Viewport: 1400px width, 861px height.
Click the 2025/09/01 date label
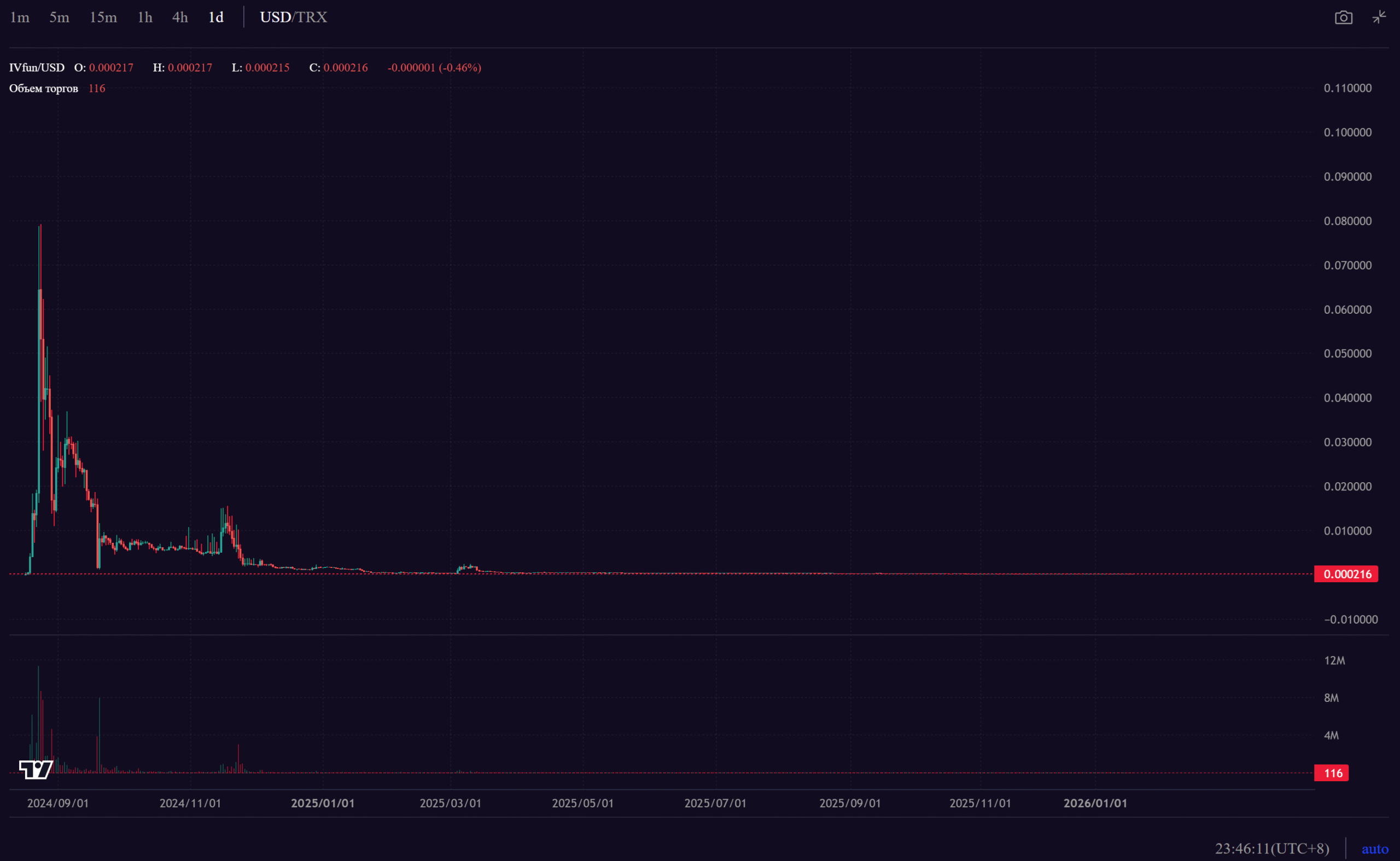(850, 803)
